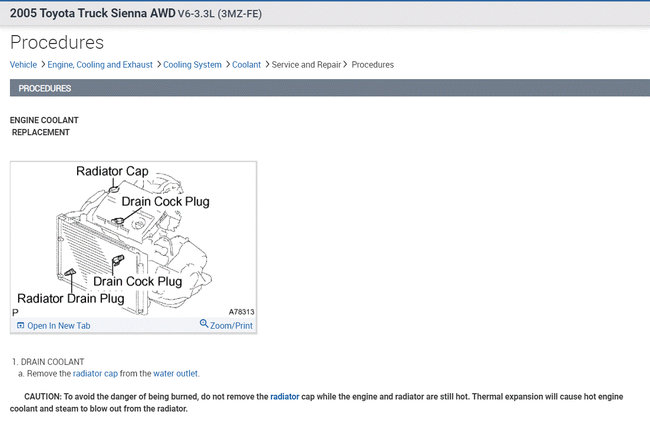Click the 2005 Toyota Truck Sienna AWD title
Screen dimensions: 650x421
92,13
